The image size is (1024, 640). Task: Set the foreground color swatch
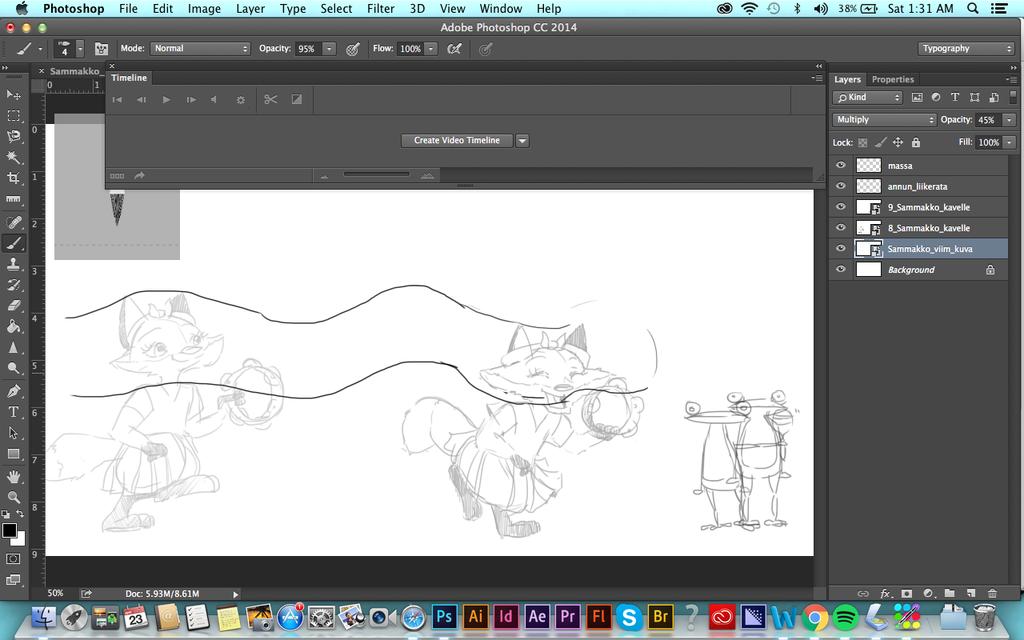pos(9,530)
